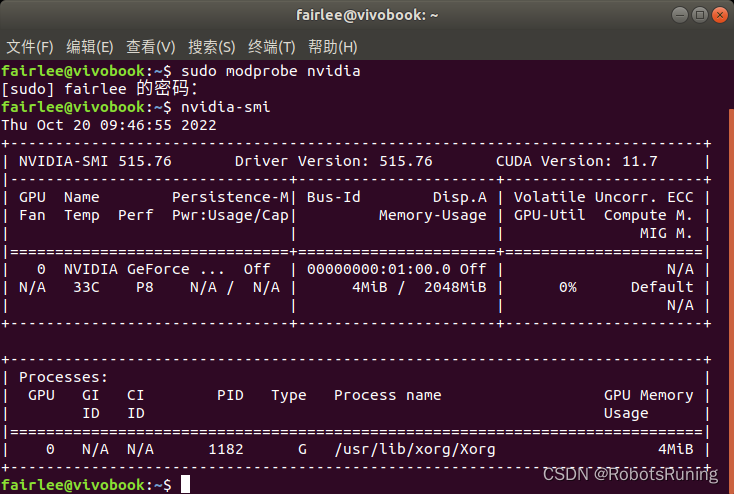Open the 文件(F) menu
The width and height of the screenshot is (734, 494).
pyautogui.click(x=30, y=47)
